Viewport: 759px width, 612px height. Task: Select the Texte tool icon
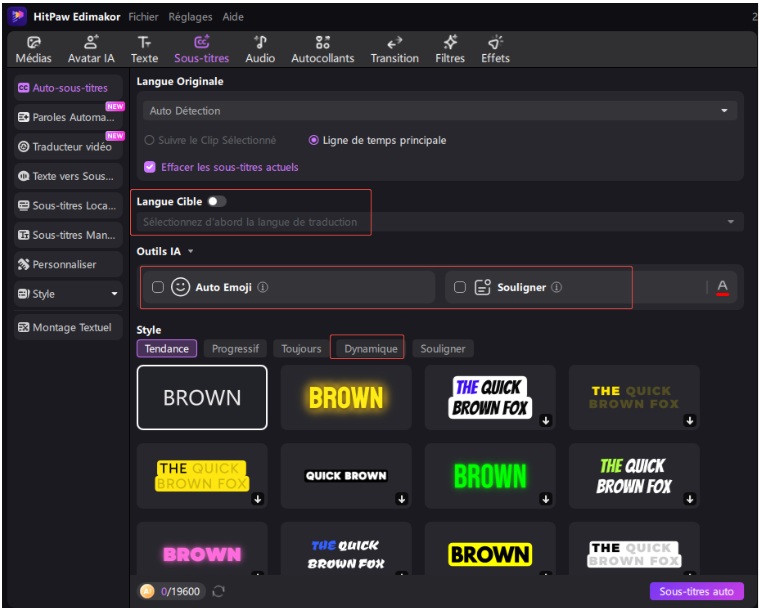point(144,43)
